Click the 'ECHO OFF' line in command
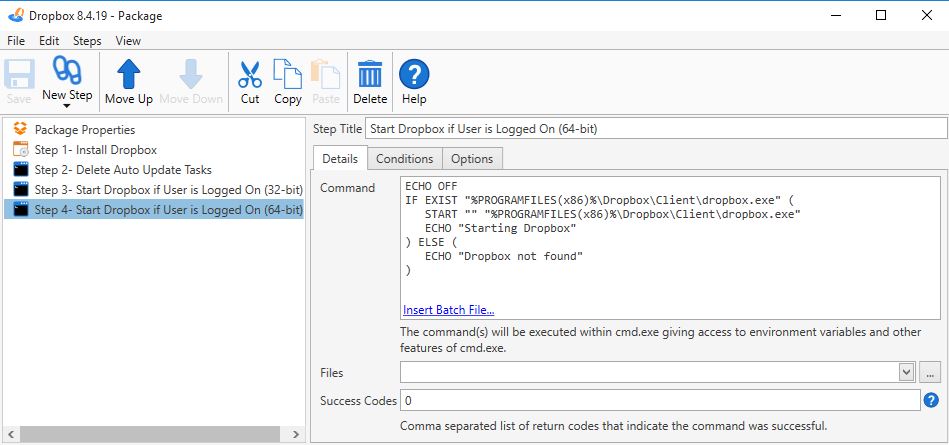Image resolution: width=949 pixels, height=445 pixels. coord(431,186)
